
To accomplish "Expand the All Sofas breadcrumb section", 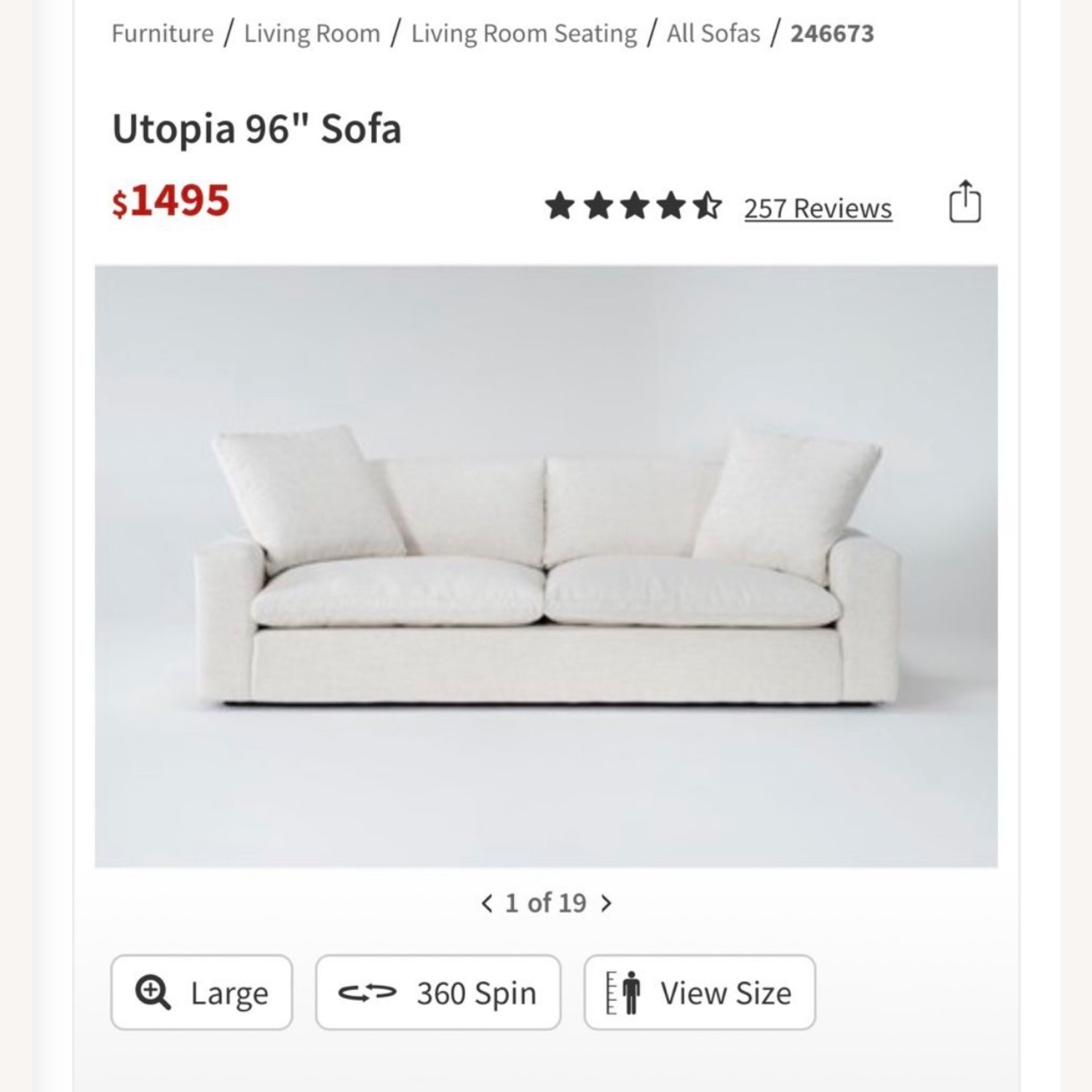I will click(711, 32).
